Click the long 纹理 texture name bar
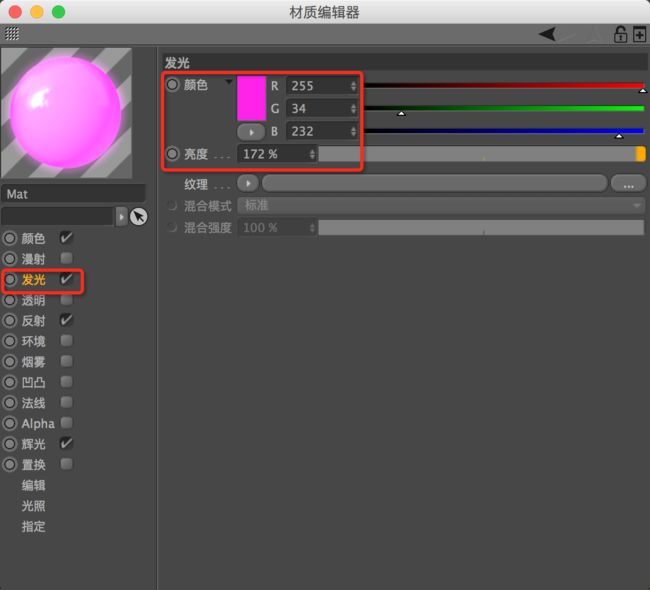 pyautogui.click(x=435, y=183)
